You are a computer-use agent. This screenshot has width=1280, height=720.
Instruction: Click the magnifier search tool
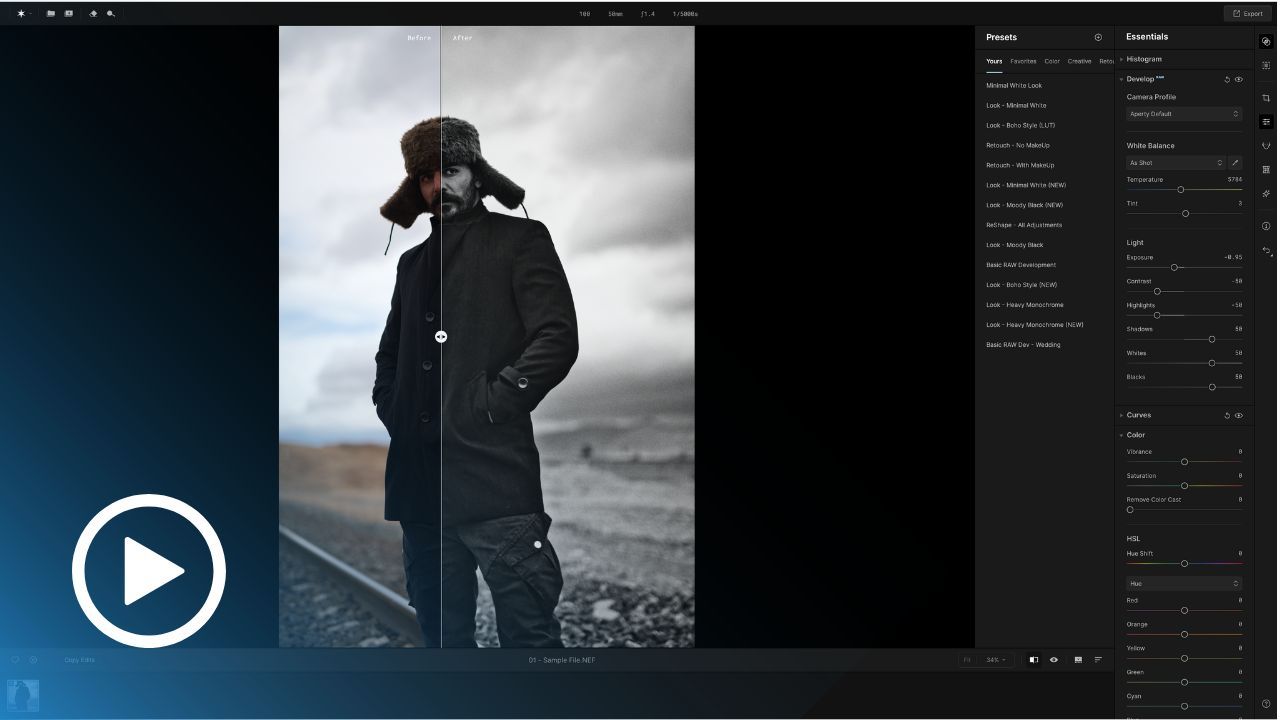[x=110, y=14]
